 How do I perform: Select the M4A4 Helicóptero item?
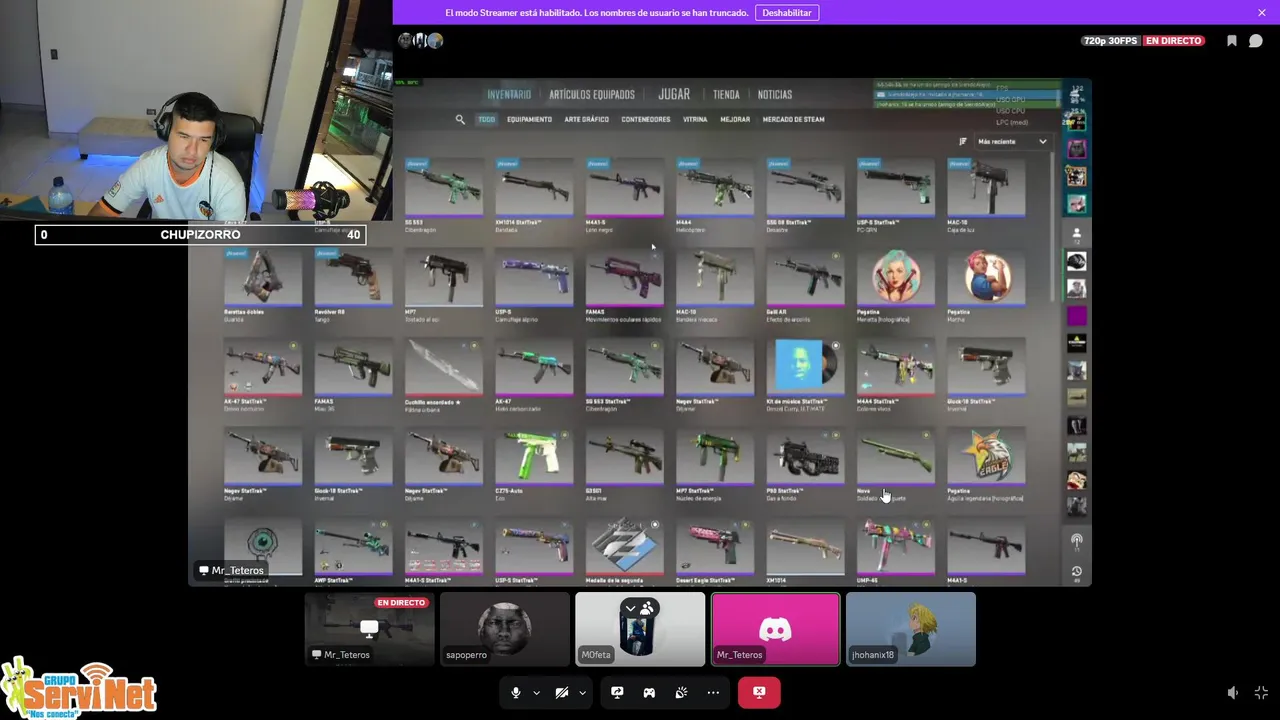tap(714, 193)
